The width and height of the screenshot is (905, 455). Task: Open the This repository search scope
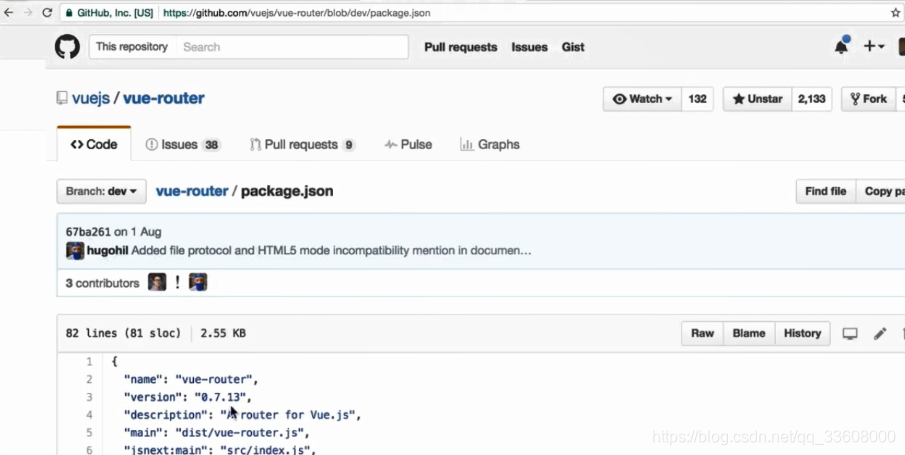click(x=132, y=47)
